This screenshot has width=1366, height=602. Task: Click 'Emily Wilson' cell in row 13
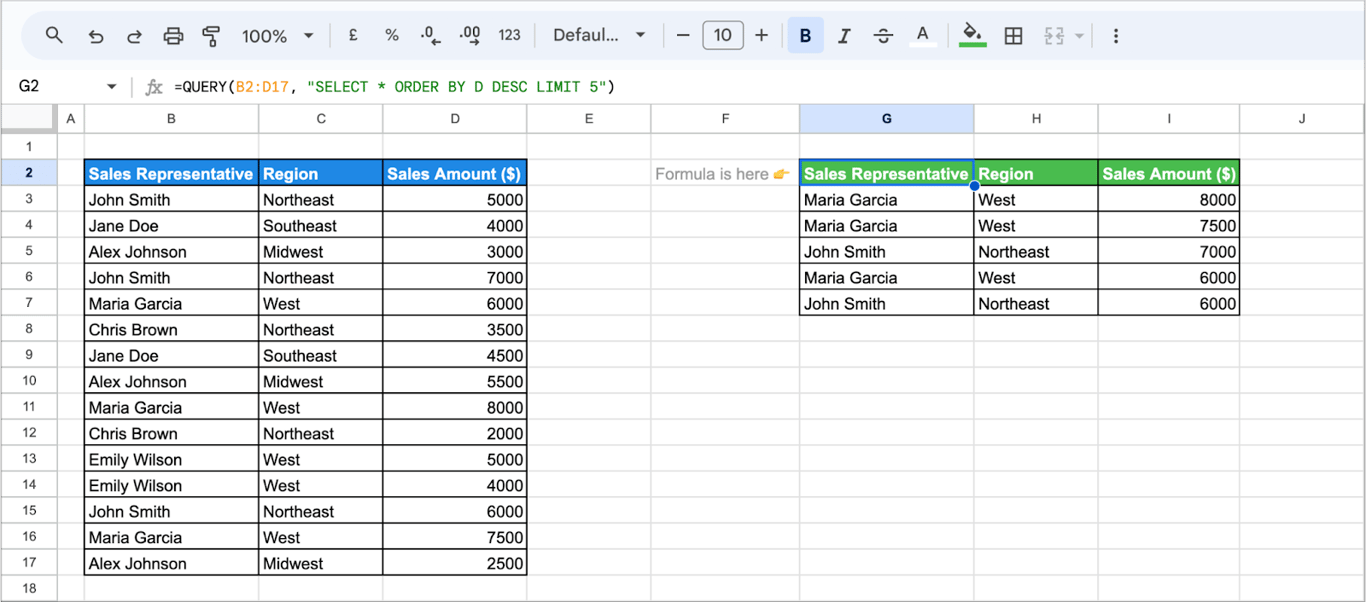(x=171, y=459)
